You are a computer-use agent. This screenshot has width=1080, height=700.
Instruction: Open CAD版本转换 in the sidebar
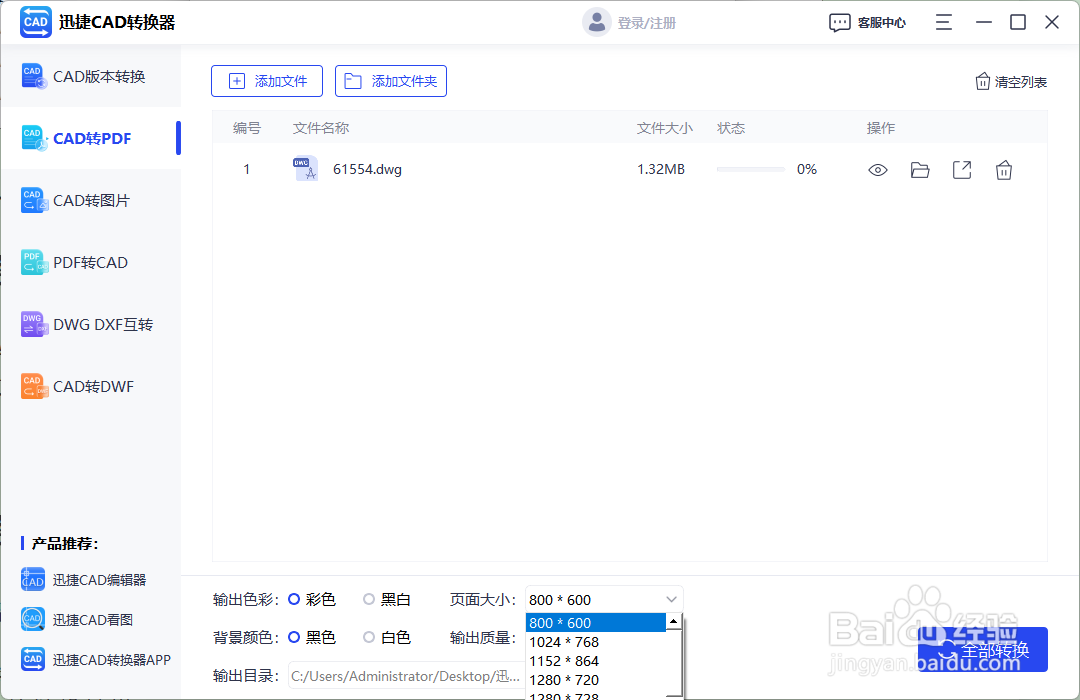tap(91, 76)
